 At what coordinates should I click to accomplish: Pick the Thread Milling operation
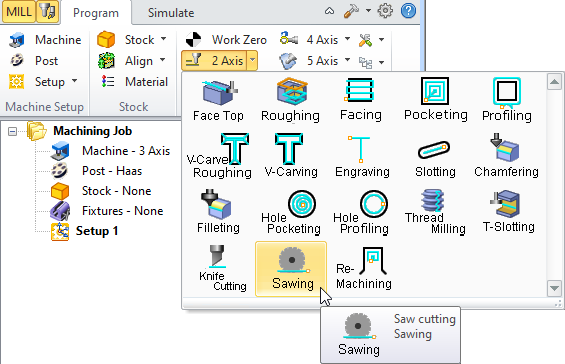(x=435, y=212)
